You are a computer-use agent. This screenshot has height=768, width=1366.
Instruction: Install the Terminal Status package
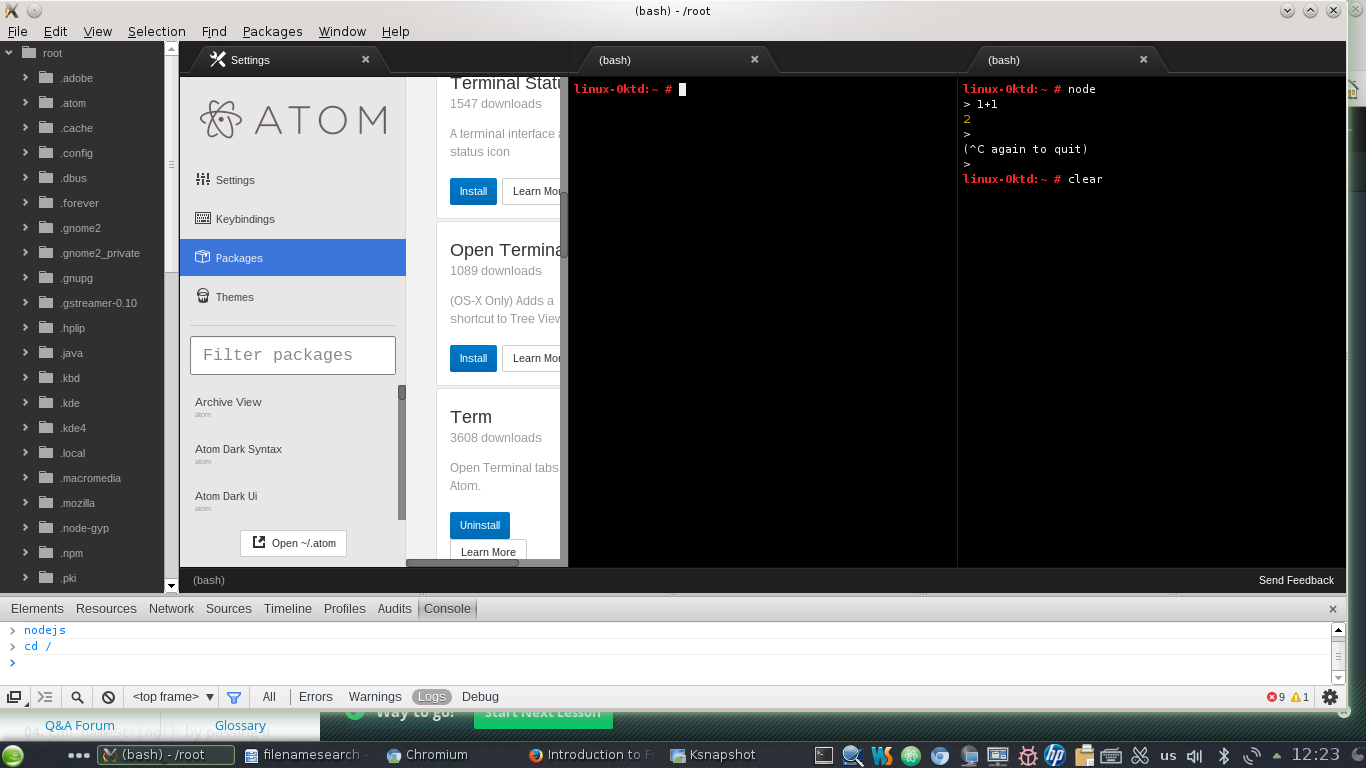(x=473, y=191)
